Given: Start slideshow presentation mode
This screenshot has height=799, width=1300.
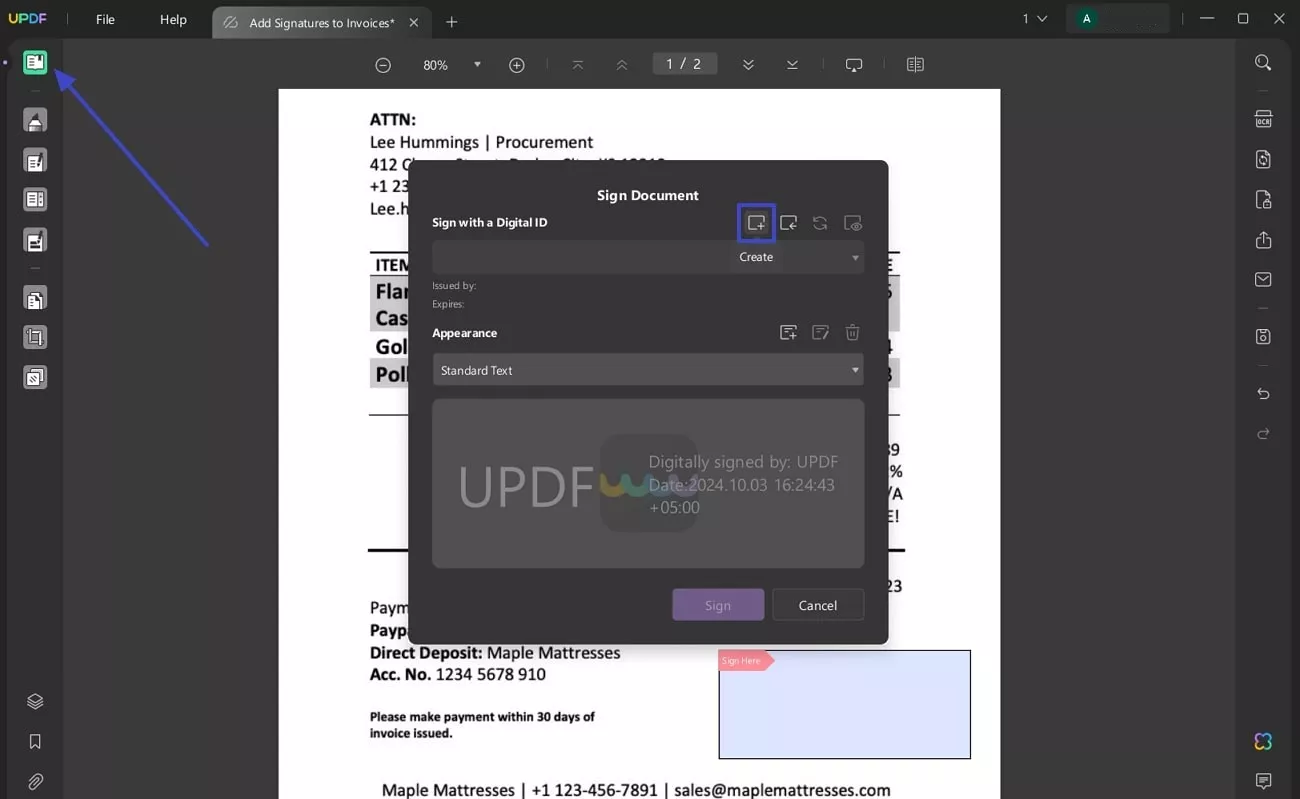Looking at the screenshot, I should 854,65.
